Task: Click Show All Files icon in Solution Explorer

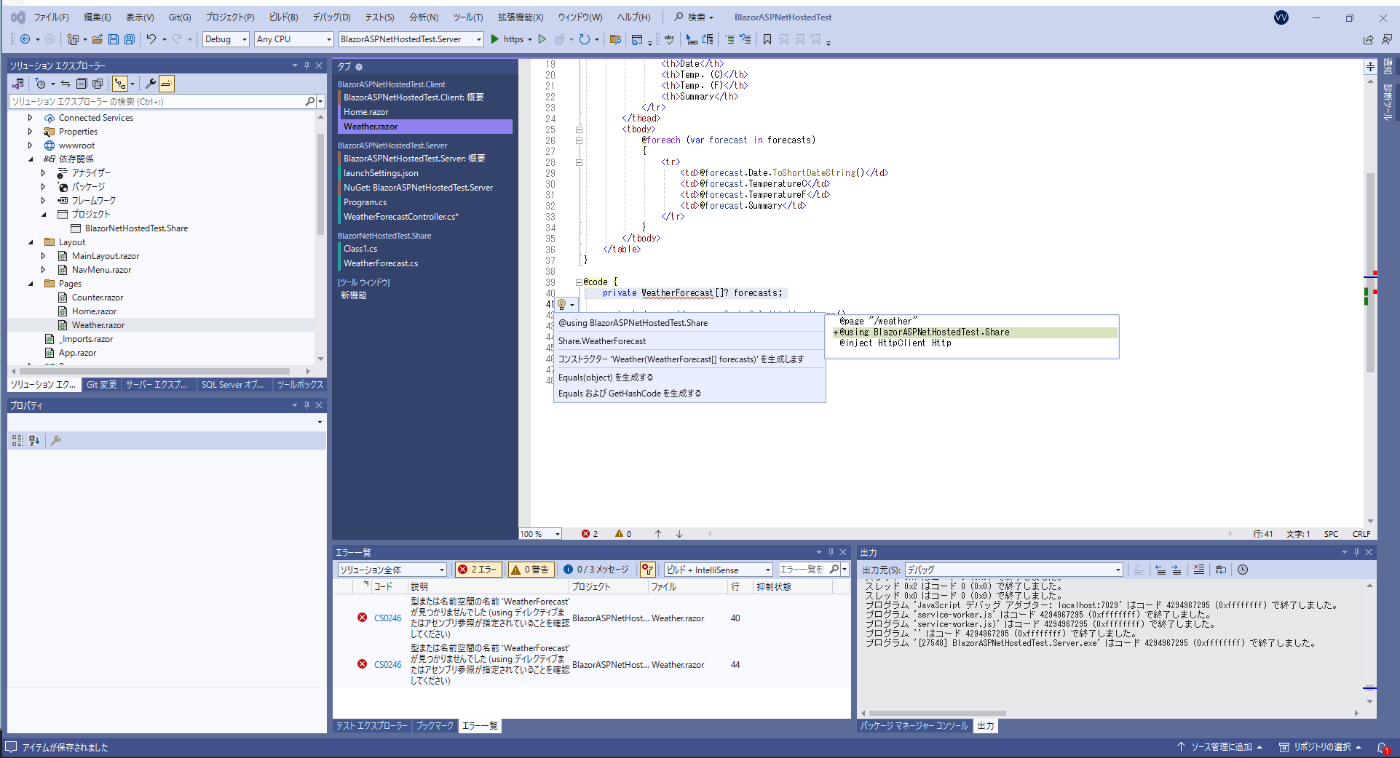Action: tap(97, 84)
